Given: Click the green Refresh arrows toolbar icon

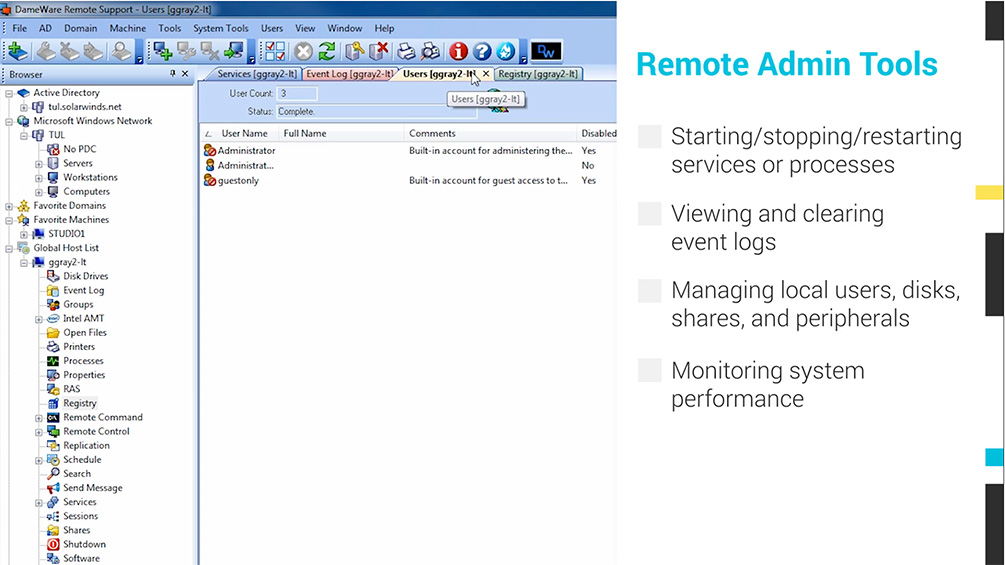Looking at the screenshot, I should [x=327, y=51].
